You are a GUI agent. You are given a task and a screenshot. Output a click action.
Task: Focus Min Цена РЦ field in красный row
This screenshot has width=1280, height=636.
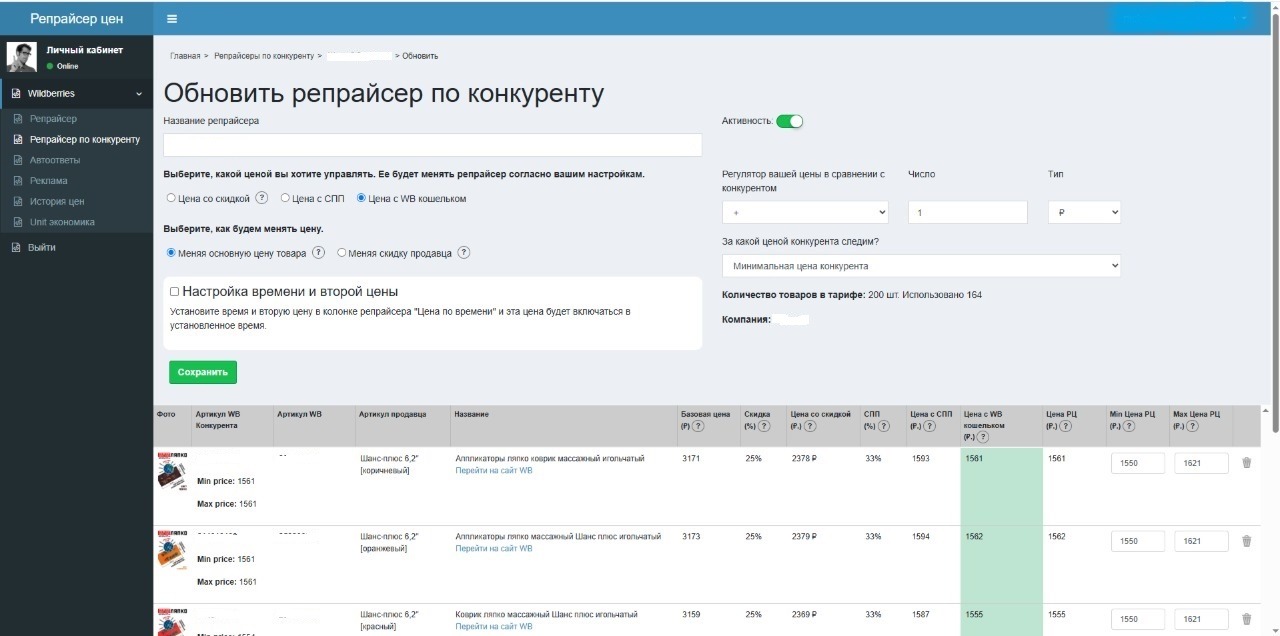tap(1138, 618)
